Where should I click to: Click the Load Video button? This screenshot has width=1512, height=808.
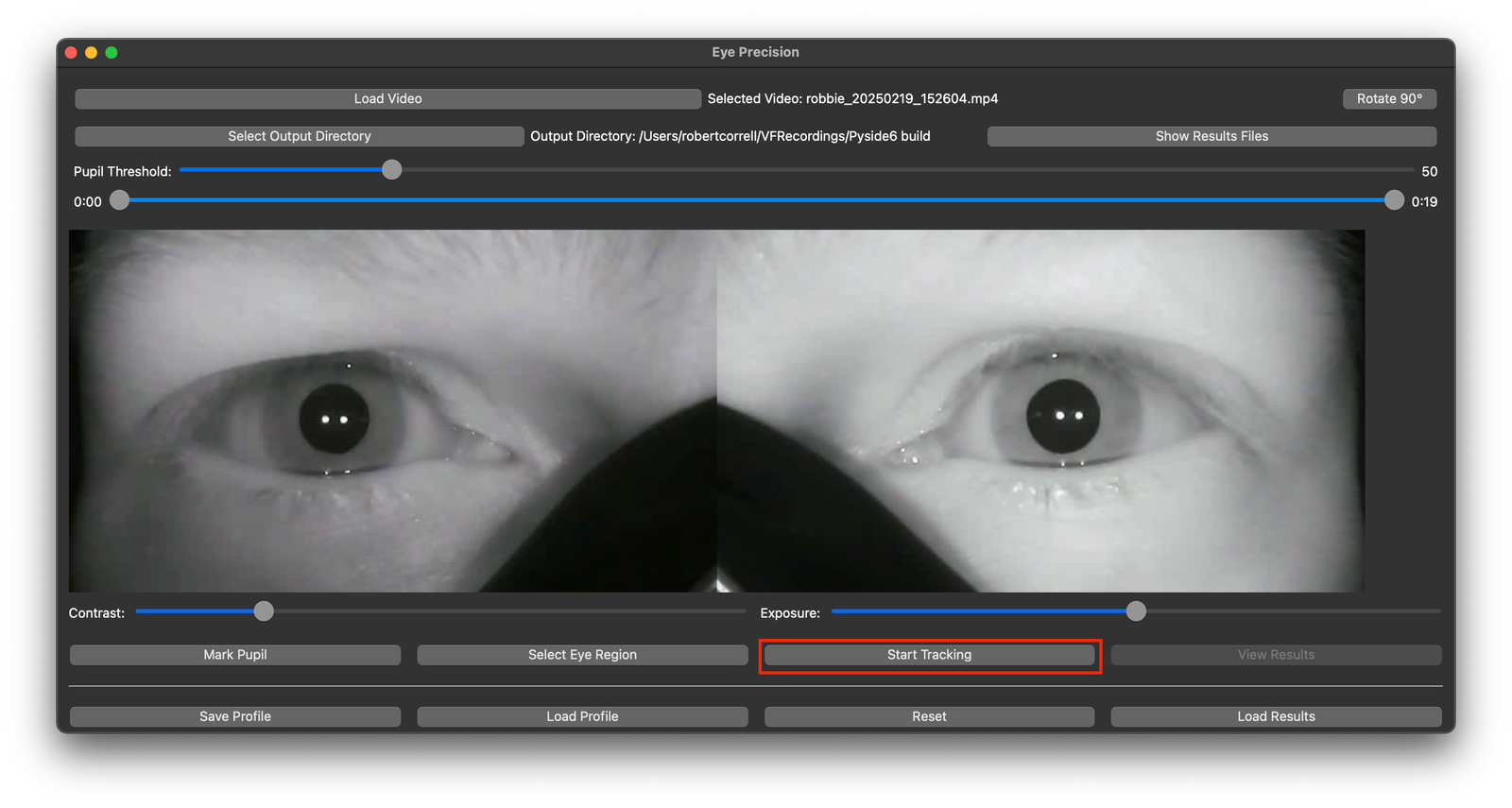click(x=387, y=98)
